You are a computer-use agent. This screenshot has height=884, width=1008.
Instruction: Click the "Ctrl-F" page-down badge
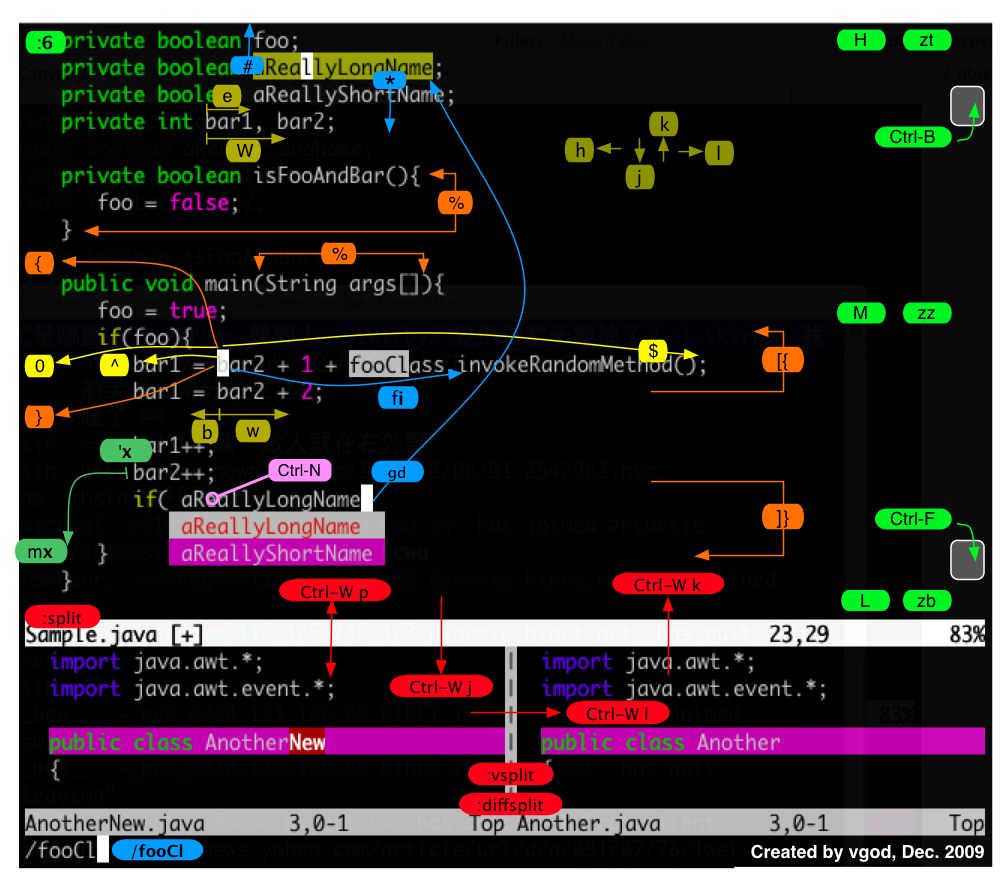click(913, 519)
